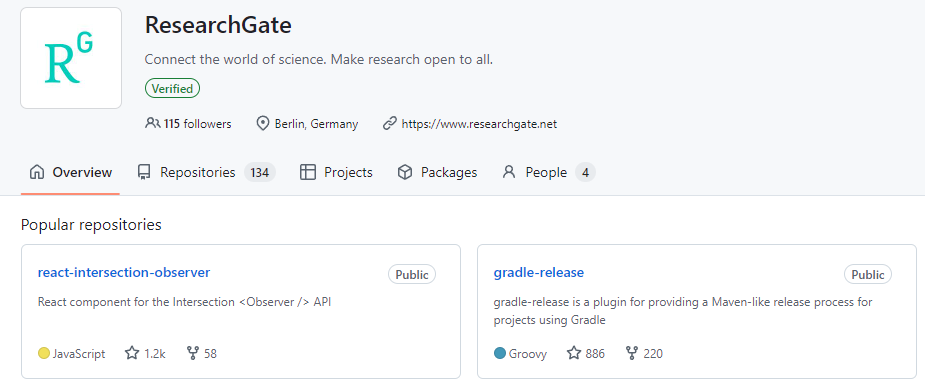
Task: Click the followers people icon
Action: (152, 124)
